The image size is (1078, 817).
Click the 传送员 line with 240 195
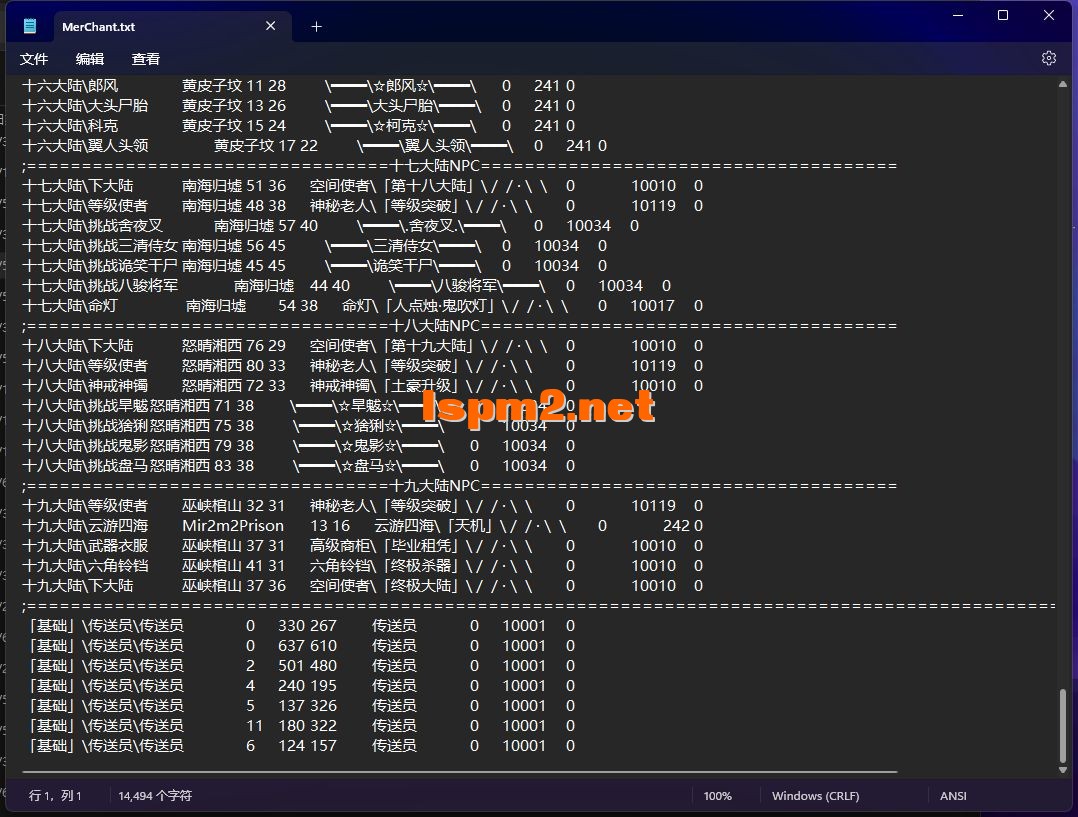pos(301,686)
